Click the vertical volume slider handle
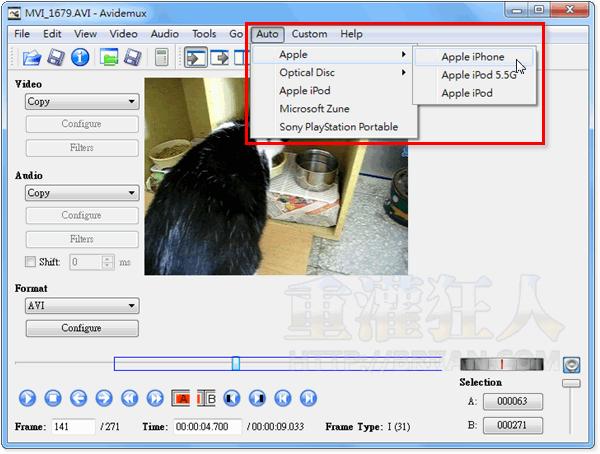The width and height of the screenshot is (600, 454). click(x=571, y=383)
